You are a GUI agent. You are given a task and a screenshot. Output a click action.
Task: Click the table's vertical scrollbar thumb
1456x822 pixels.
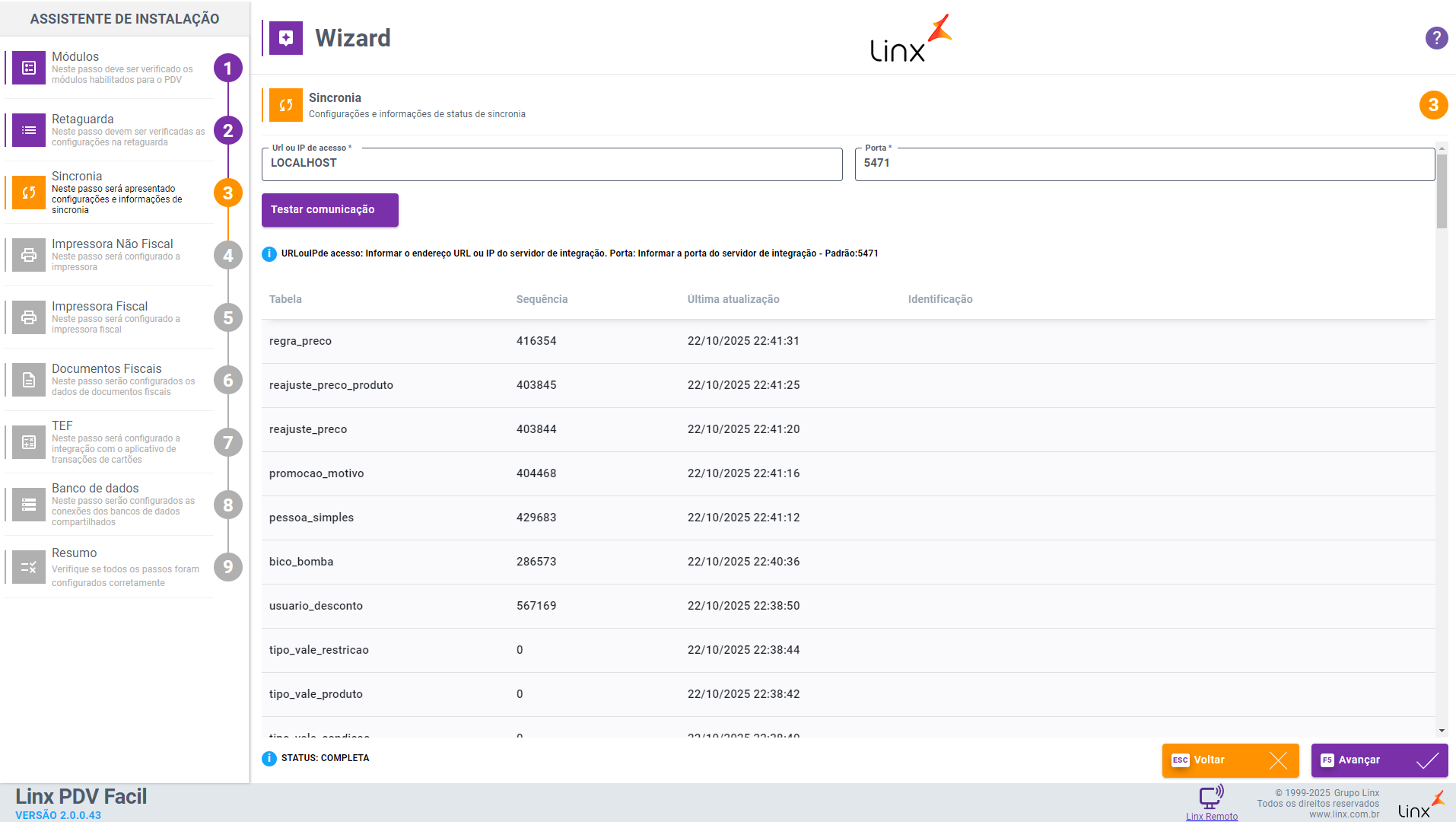point(1442,191)
